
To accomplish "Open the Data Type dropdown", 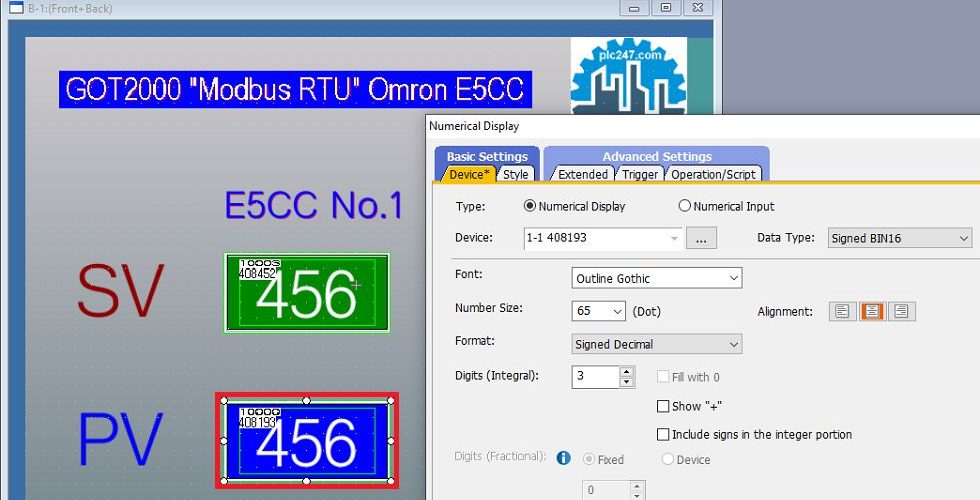I will coord(964,238).
